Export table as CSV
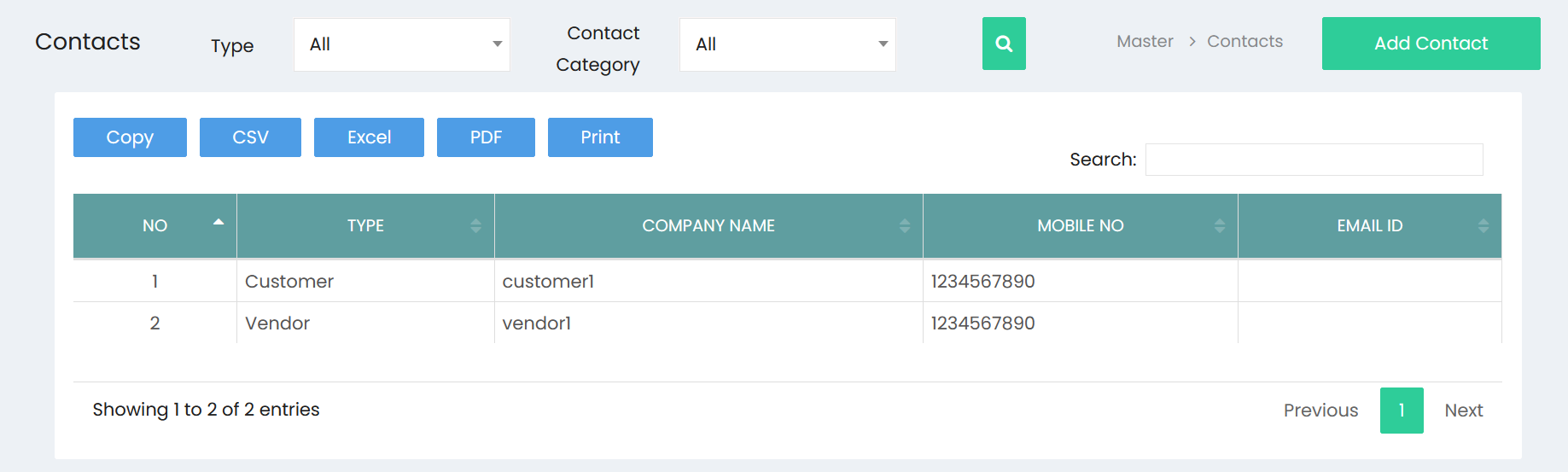This screenshot has height=472, width=1568. (250, 137)
